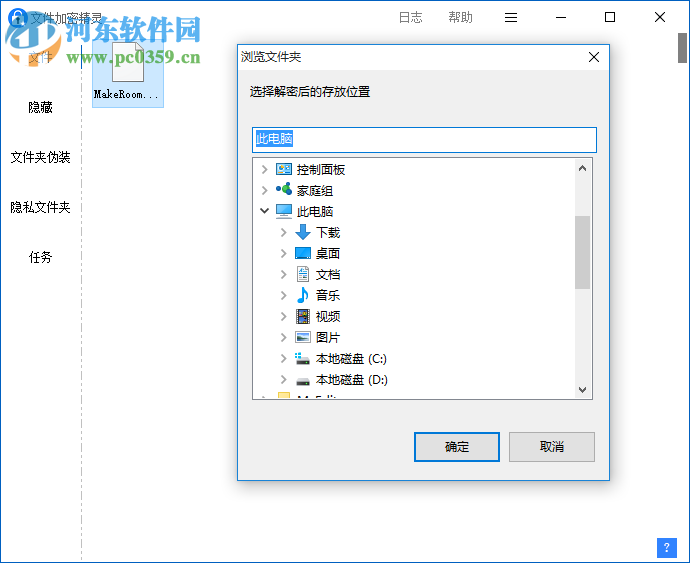This screenshot has width=690, height=563.
Task: Expand the 视频 folder node
Action: (x=283, y=316)
